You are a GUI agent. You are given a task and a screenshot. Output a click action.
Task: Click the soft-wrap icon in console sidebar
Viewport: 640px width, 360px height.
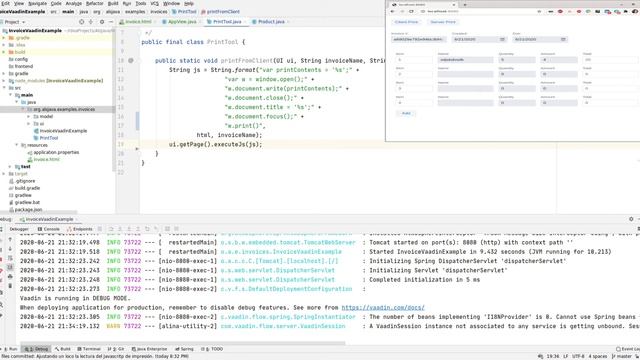coord(10,258)
